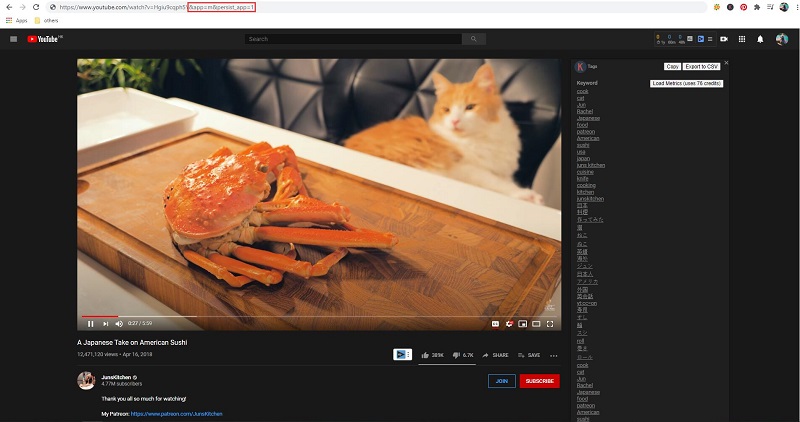
Task: Open the YouTube hamburger guide menu
Action: (13, 39)
